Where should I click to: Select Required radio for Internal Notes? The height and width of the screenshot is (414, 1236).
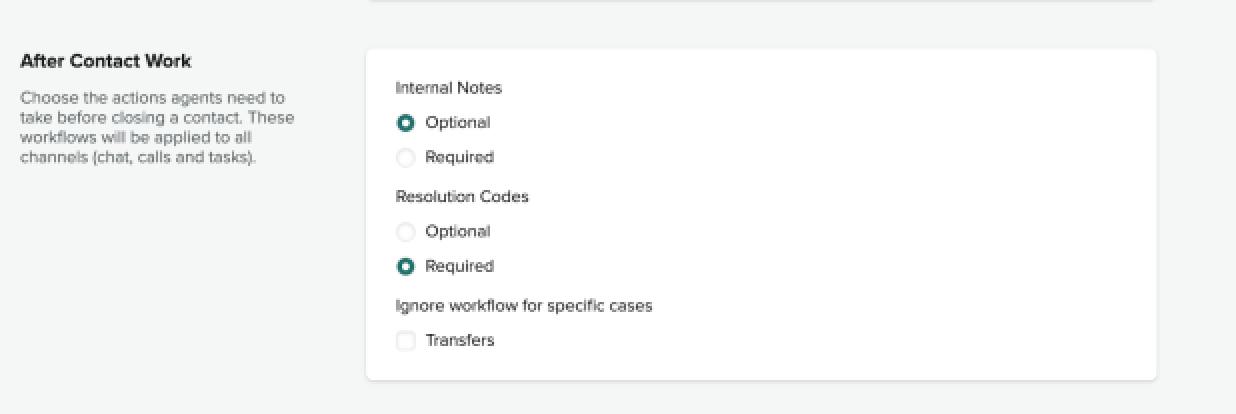click(x=405, y=157)
